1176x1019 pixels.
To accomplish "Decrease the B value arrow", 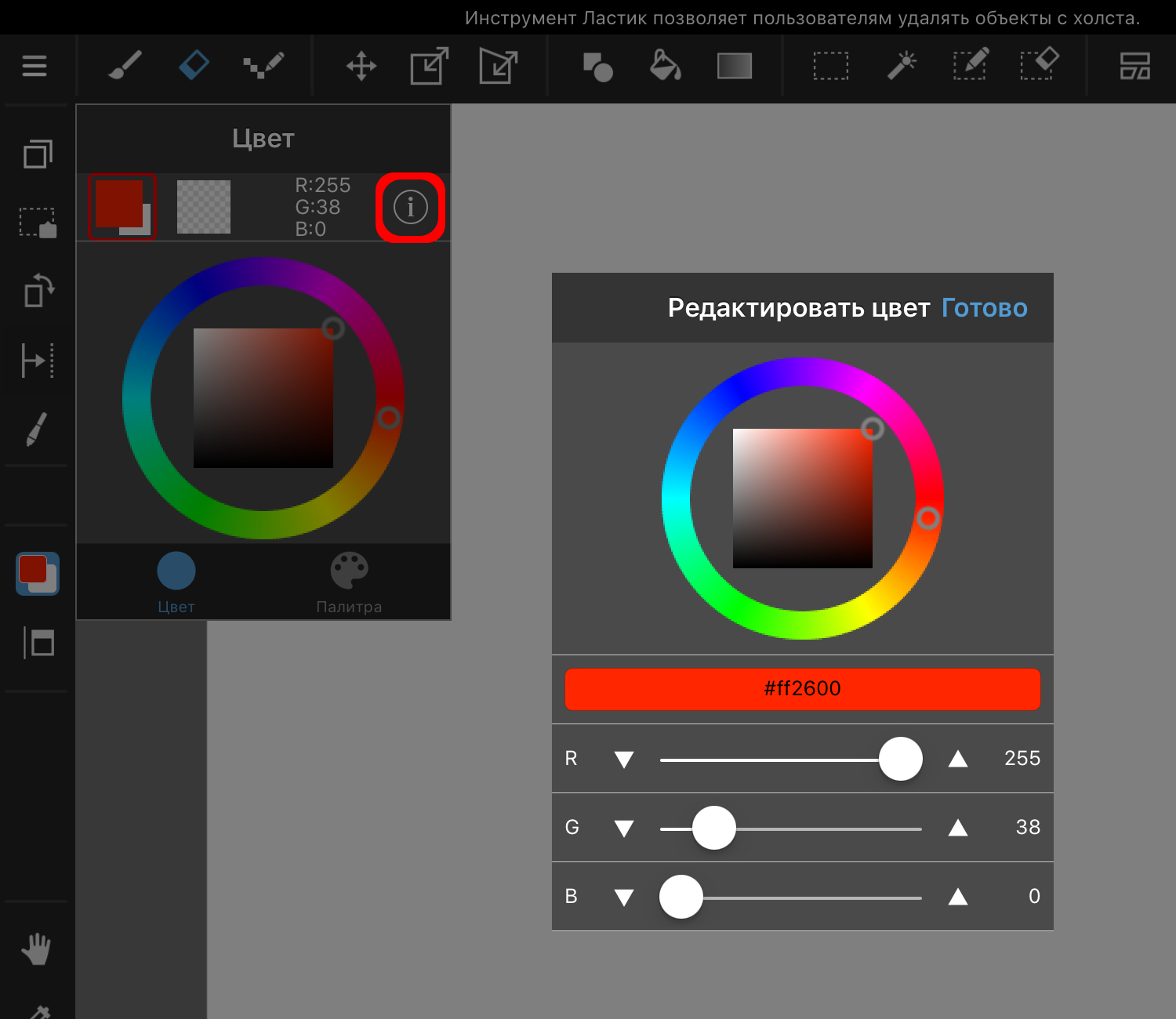I will coord(624,898).
